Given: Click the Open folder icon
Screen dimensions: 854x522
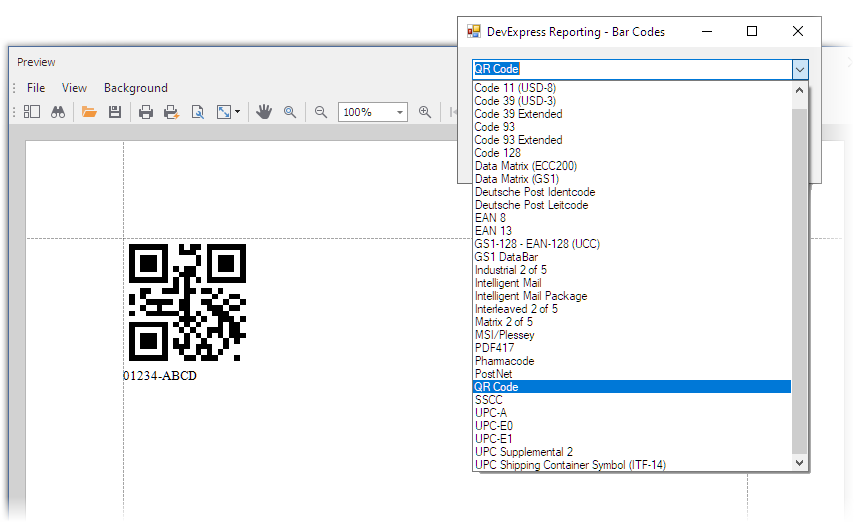Looking at the screenshot, I should [x=89, y=112].
